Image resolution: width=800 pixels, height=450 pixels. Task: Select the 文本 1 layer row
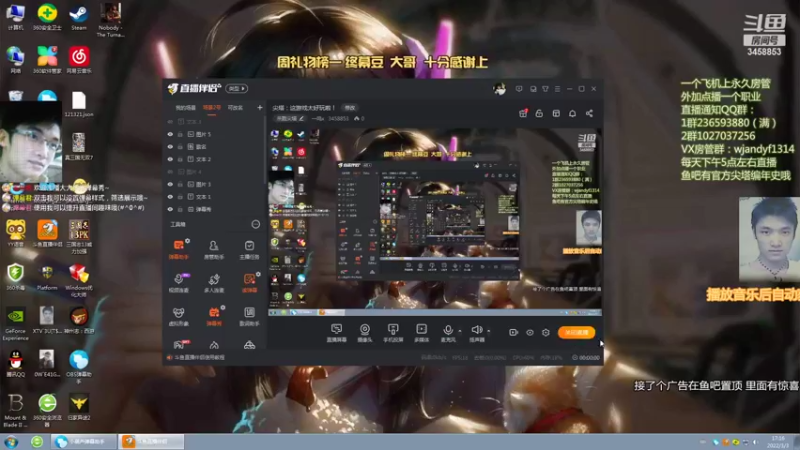click(x=214, y=196)
